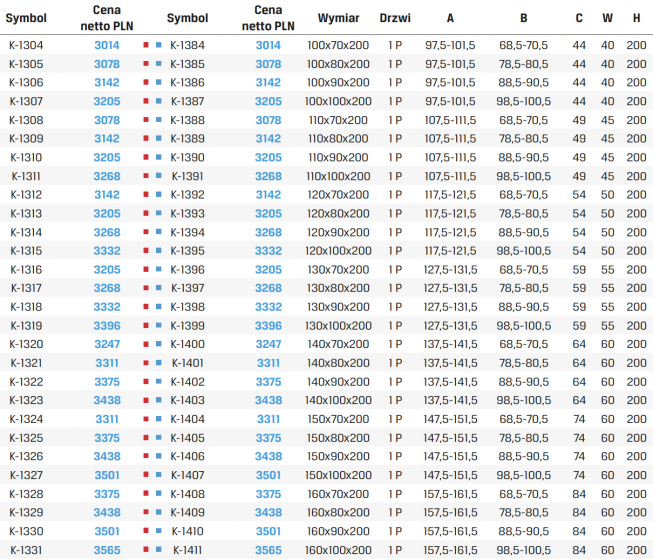The image size is (653, 560).
Task: Select symbol cell K-1405
Action: coord(187,438)
